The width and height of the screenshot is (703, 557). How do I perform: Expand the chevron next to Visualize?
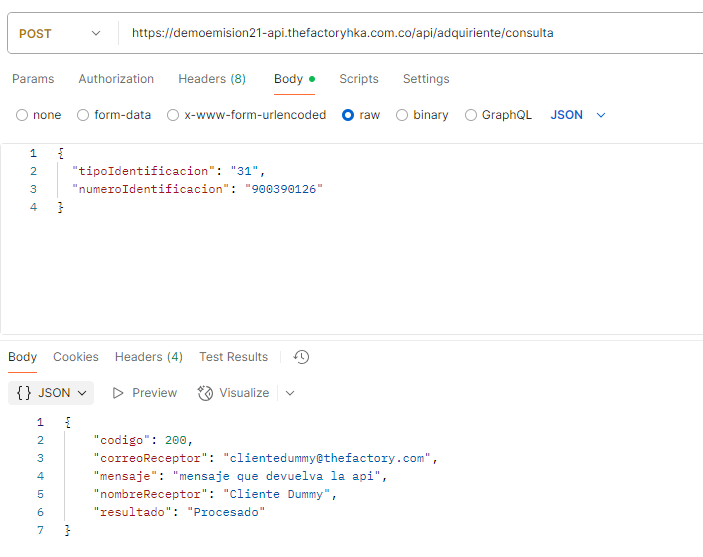290,393
